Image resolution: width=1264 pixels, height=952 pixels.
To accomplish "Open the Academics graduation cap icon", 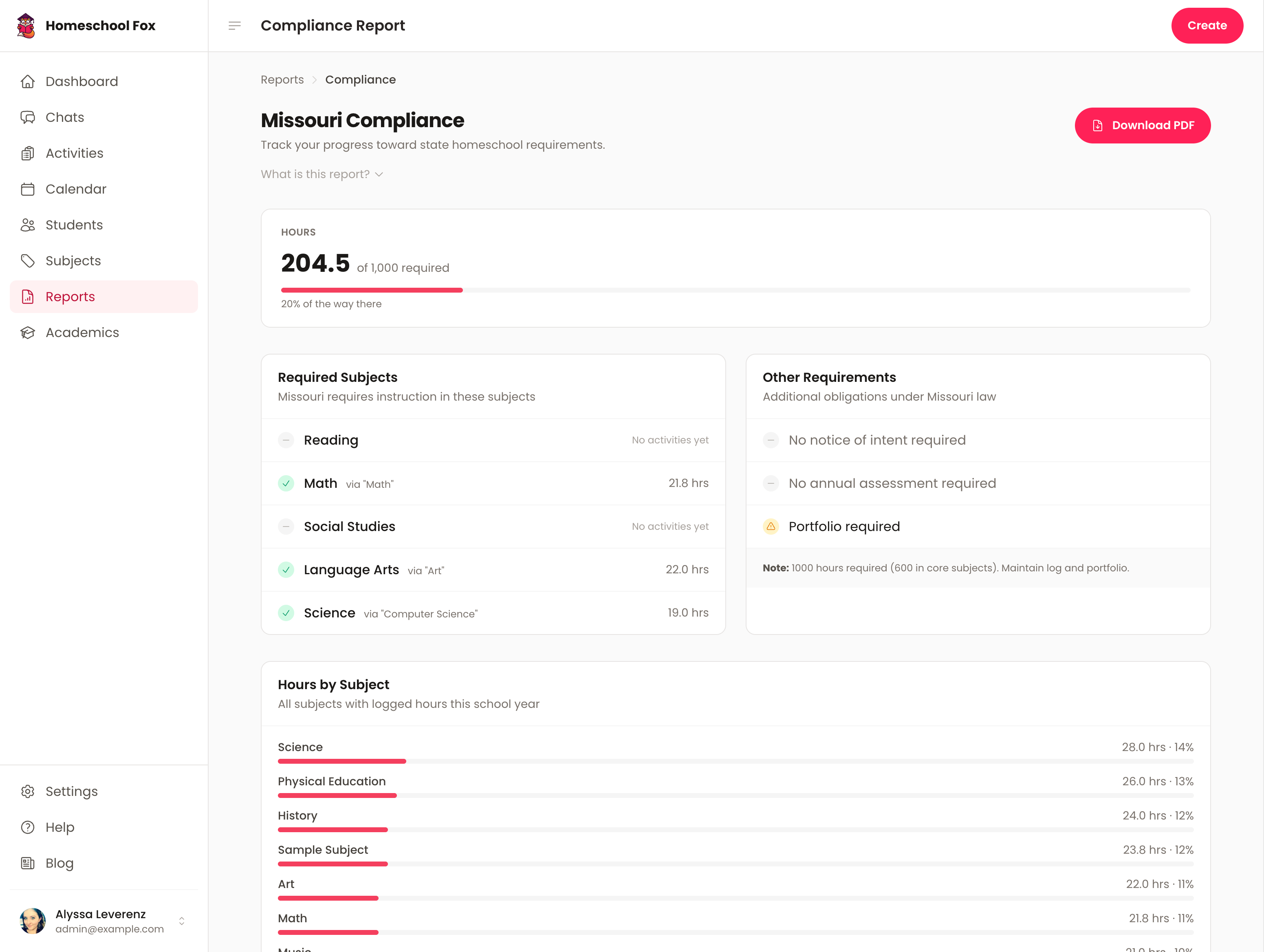I will pos(28,332).
